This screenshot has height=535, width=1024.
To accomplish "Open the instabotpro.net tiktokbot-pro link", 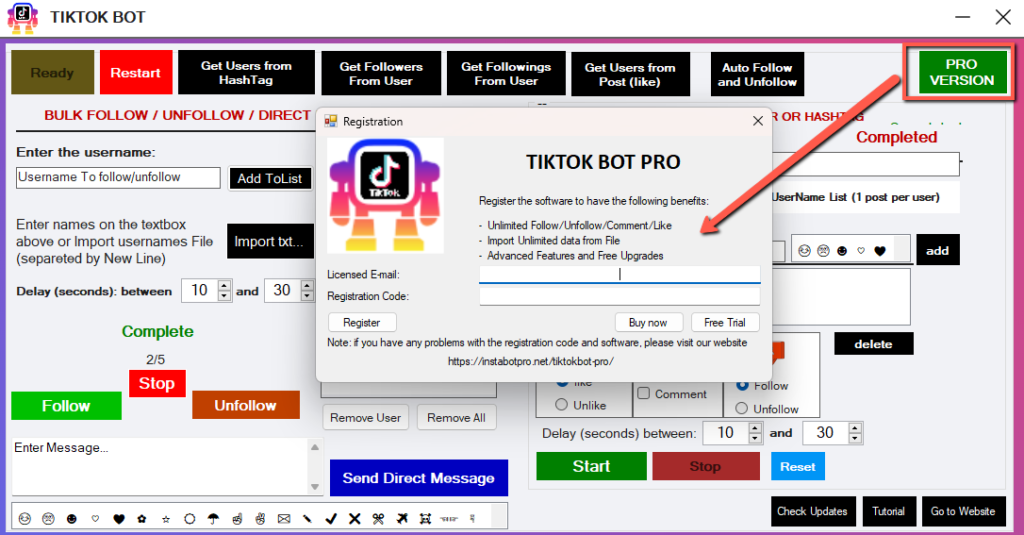I will pos(530,361).
